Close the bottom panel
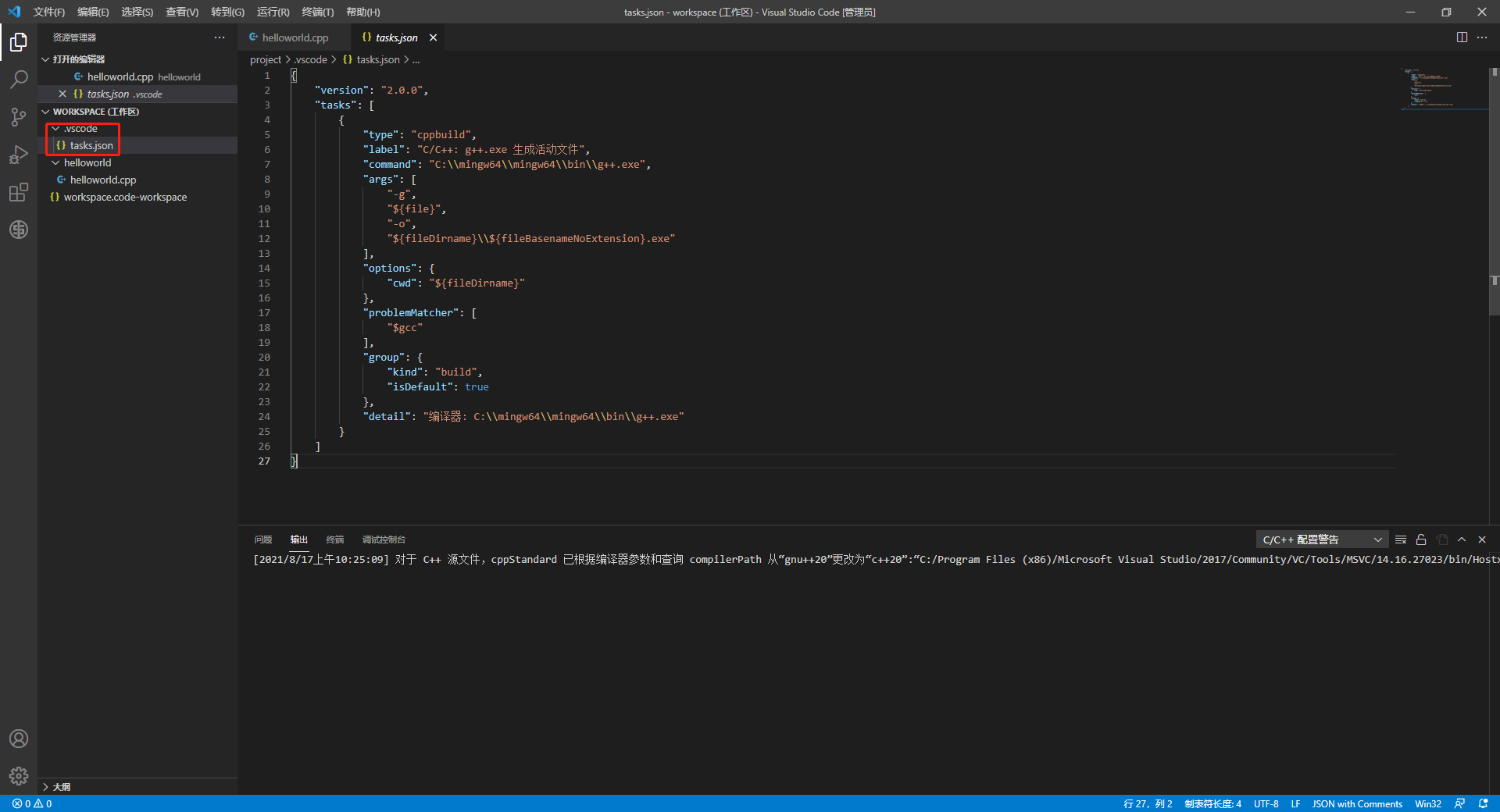This screenshot has width=1500, height=812. pos(1482,540)
